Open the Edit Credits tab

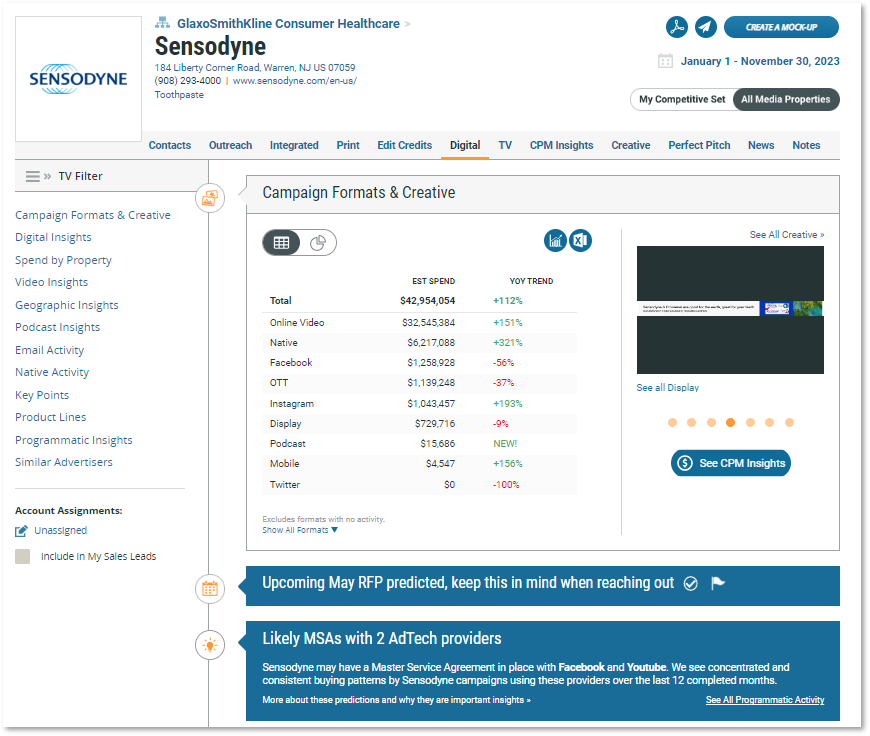click(404, 145)
